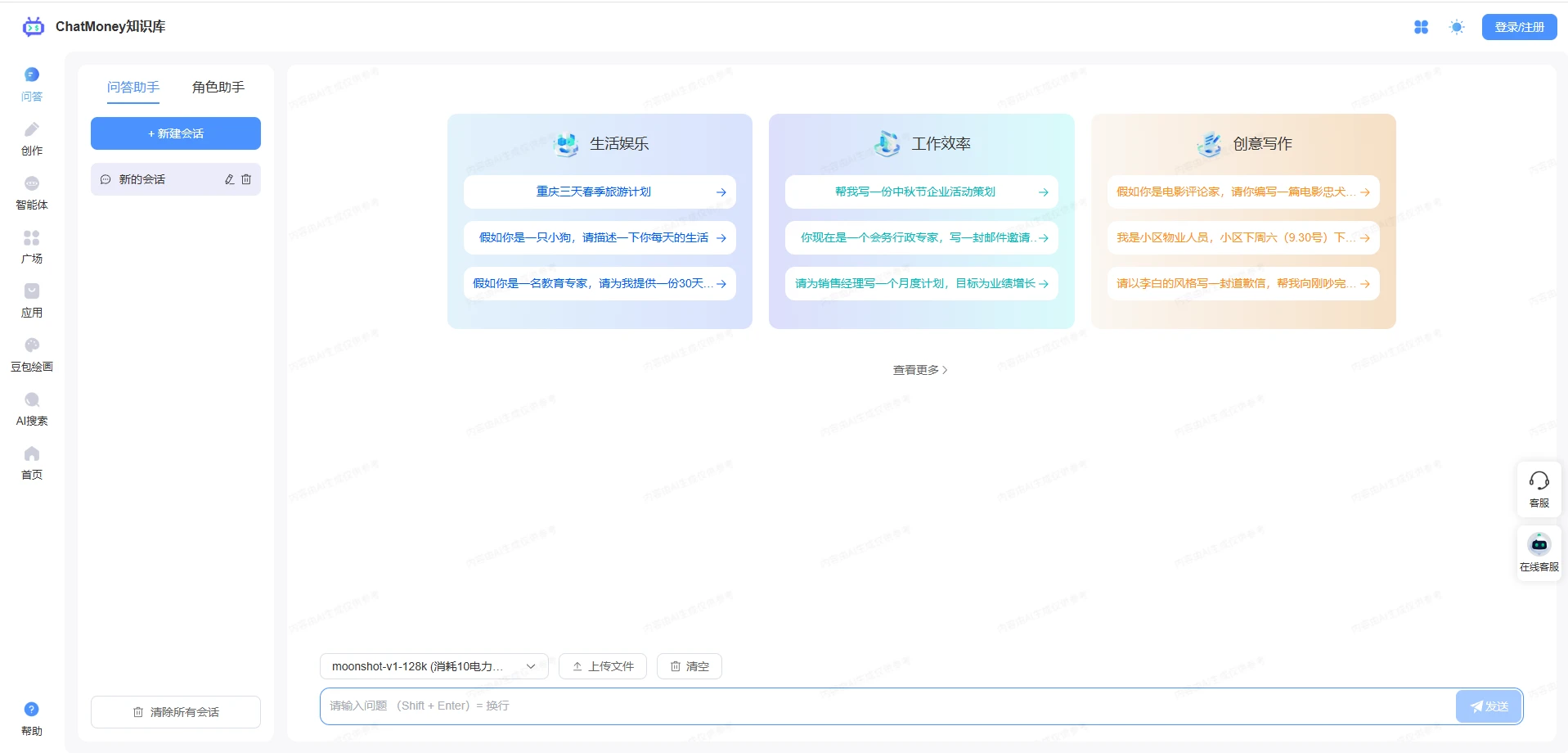Screen dimensions: 1568x753
Task: Click the ChatMoney知识库 title text
Action: (110, 27)
